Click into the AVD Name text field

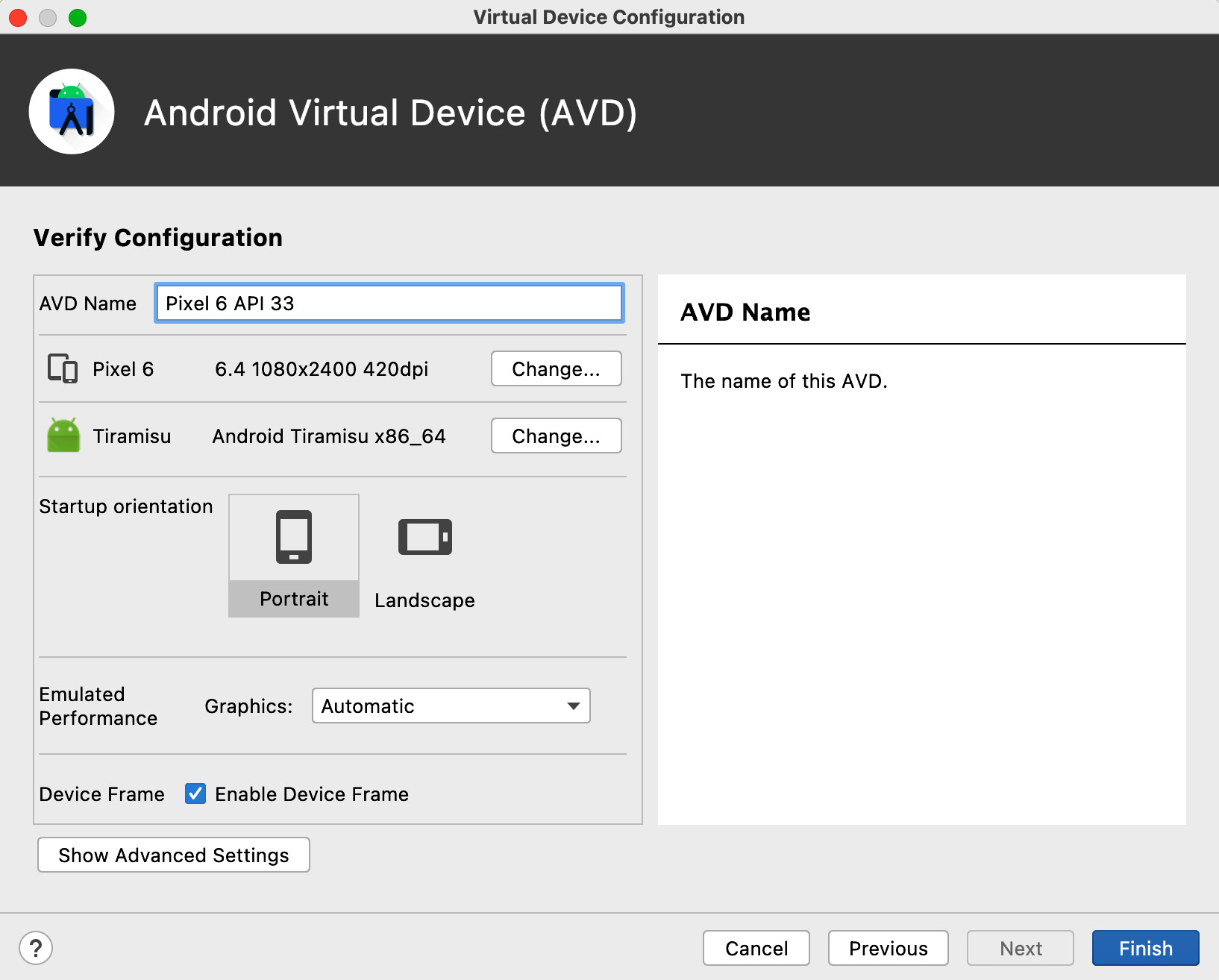point(389,303)
